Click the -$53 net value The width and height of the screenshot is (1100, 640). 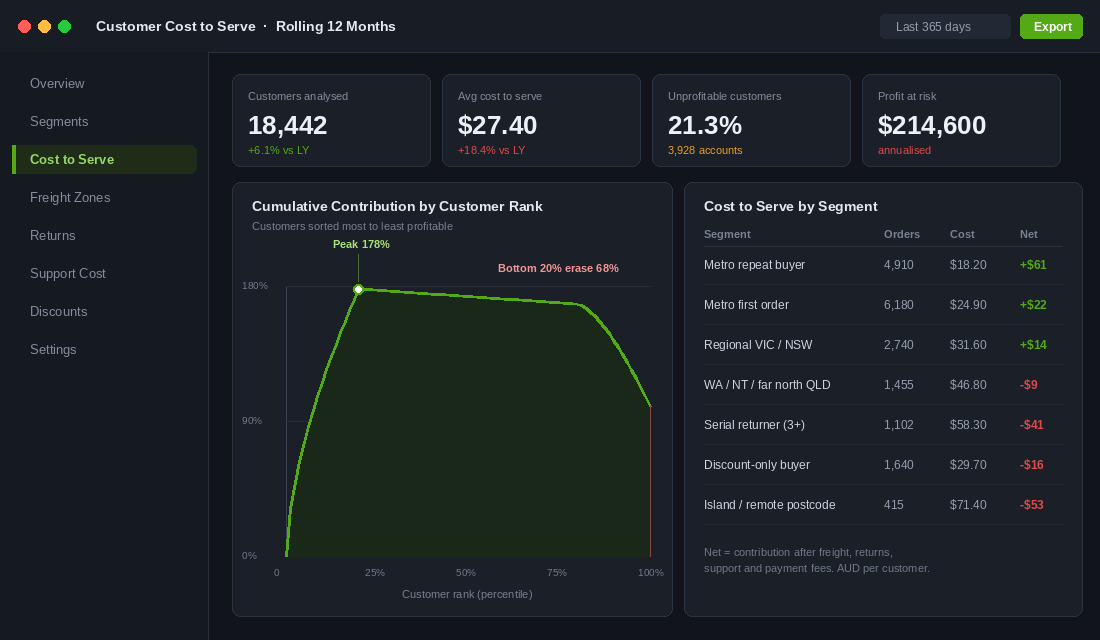[1031, 505]
